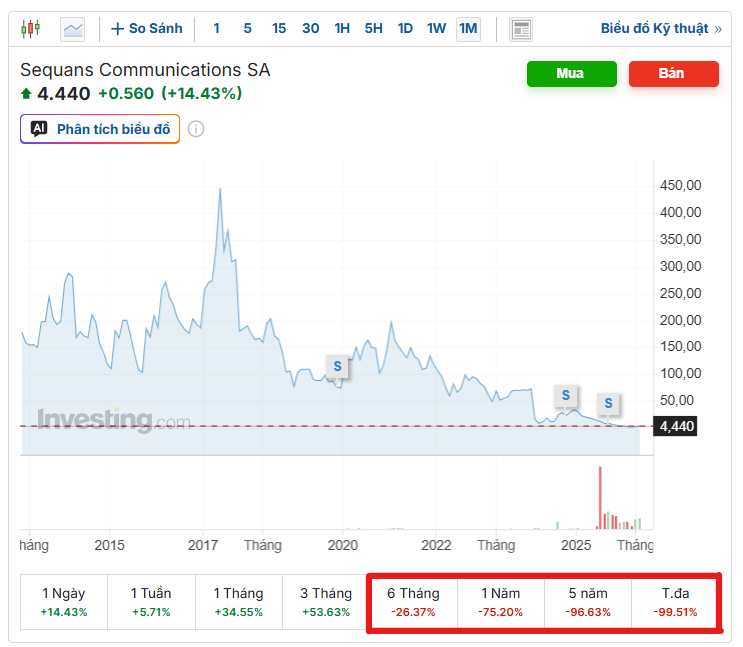This screenshot has height=647, width=743.
Task: Select the 3 Tháng performance range
Action: [326, 602]
